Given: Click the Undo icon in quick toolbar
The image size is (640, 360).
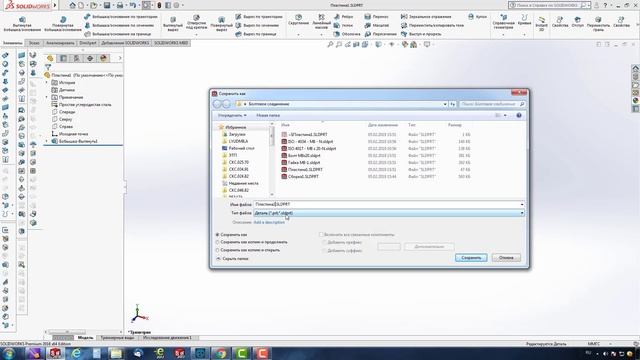Looking at the screenshot, I should pos(133,5).
